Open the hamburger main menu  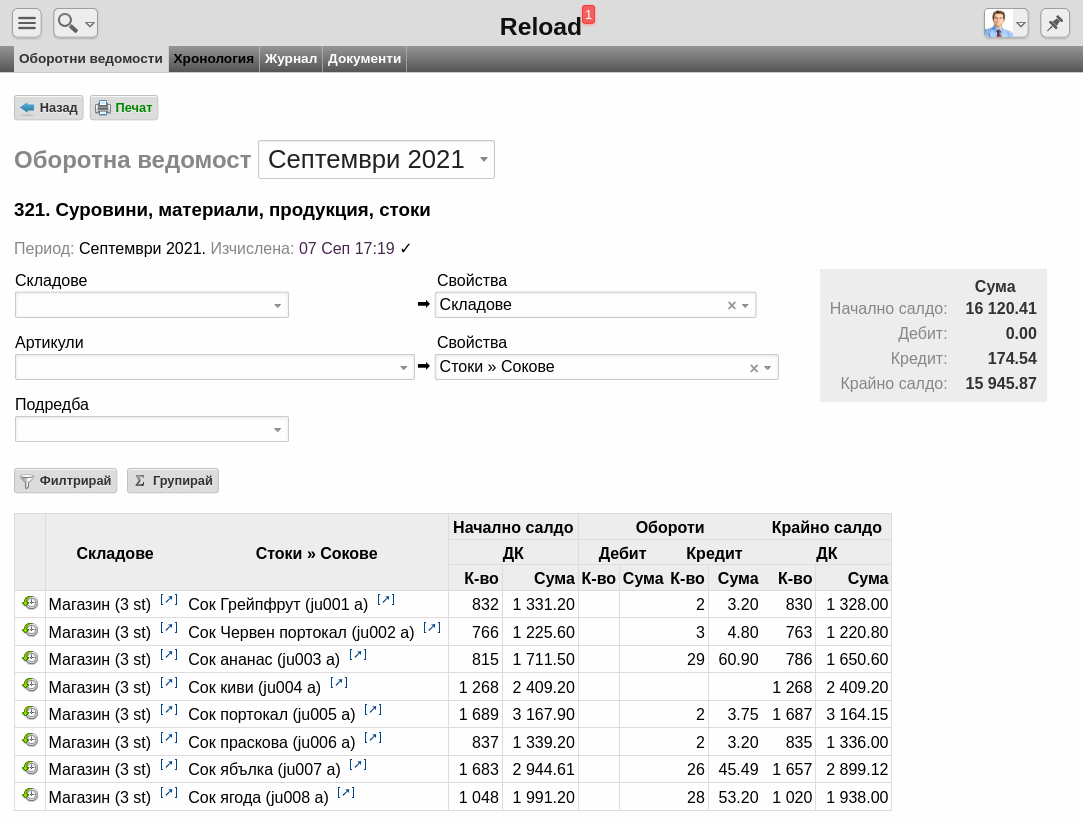(27, 23)
